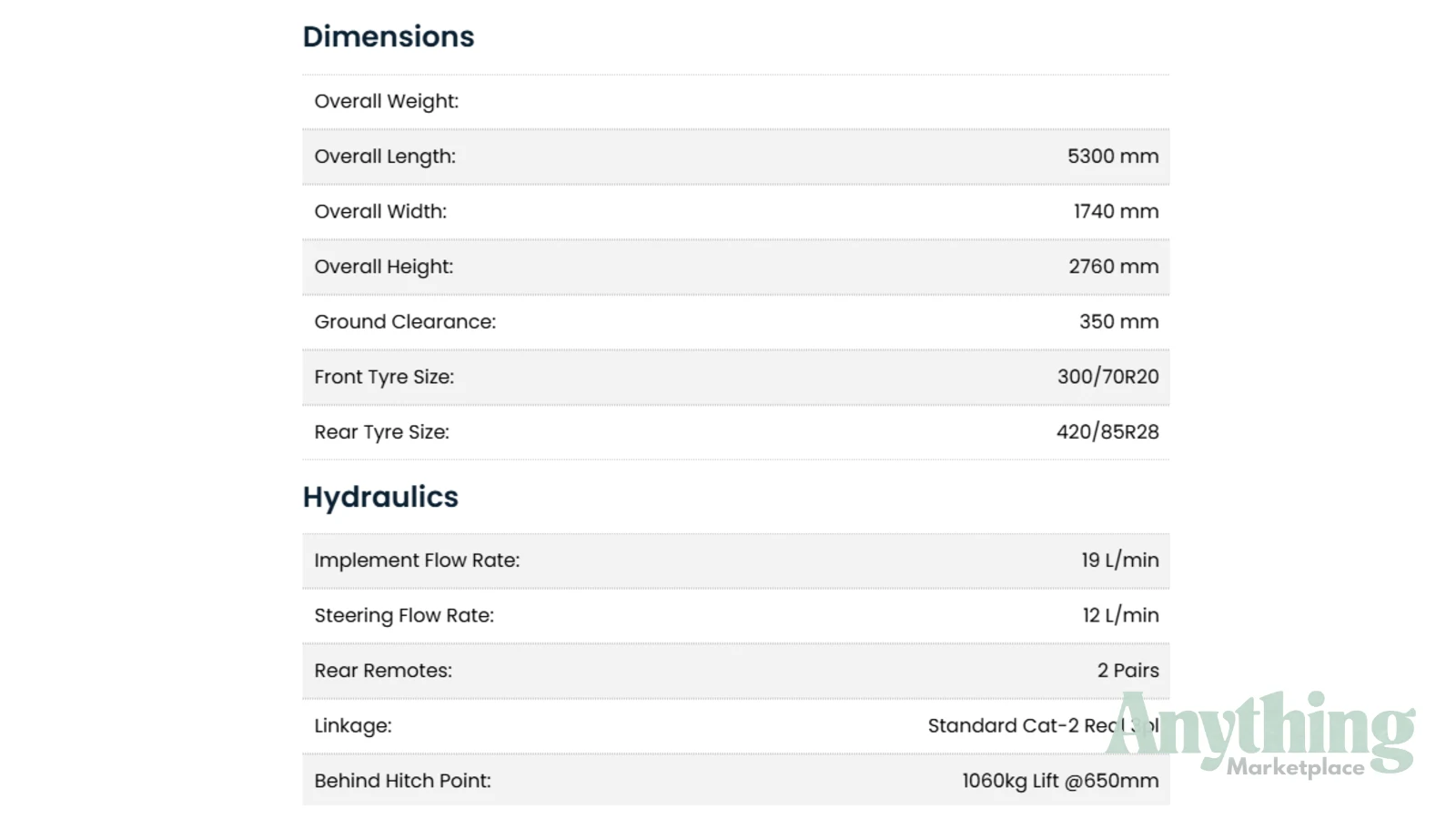Select the 350 mm clearance value
The height and width of the screenshot is (819, 1456).
point(1119,322)
